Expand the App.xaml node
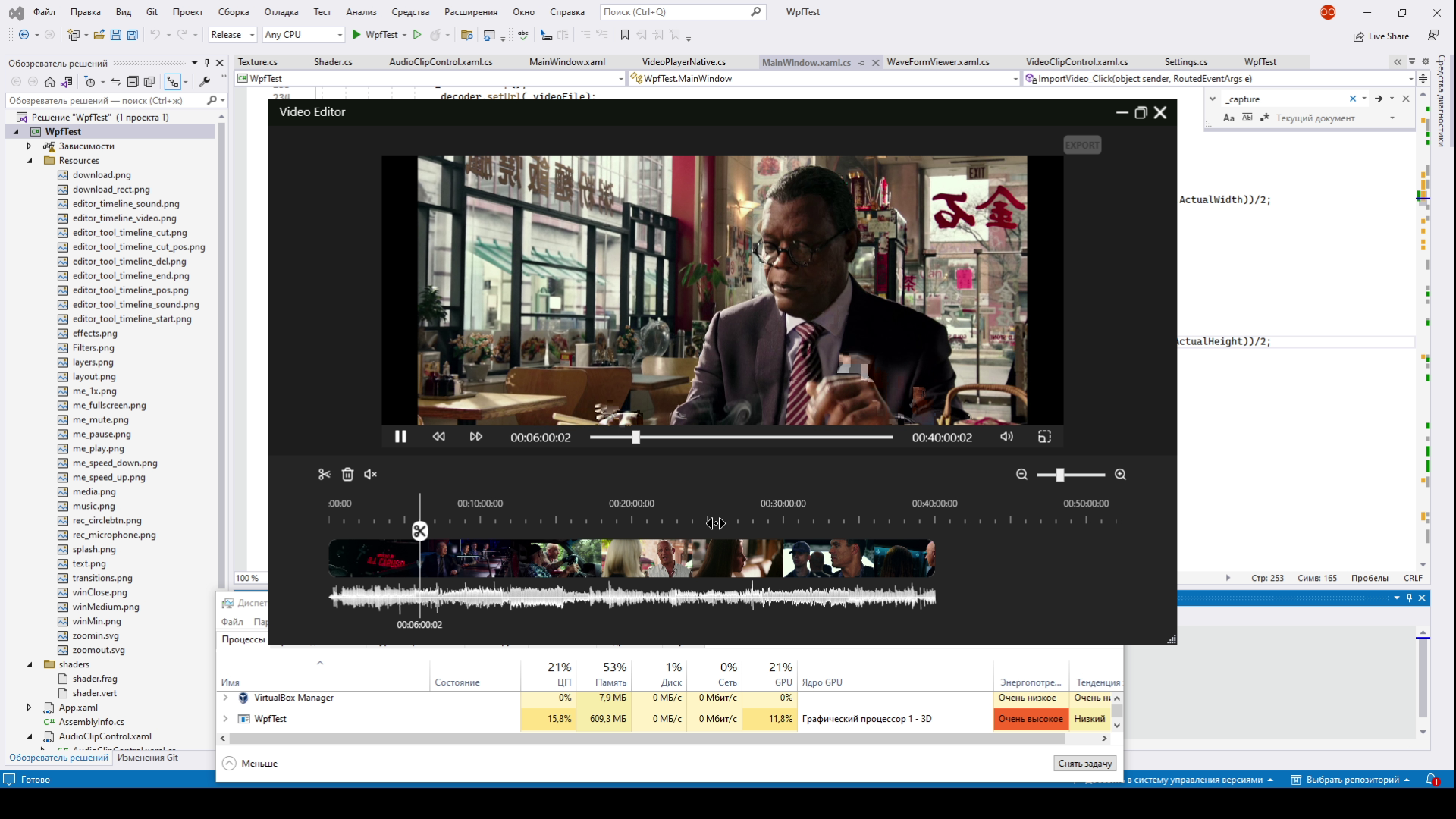 click(29, 708)
